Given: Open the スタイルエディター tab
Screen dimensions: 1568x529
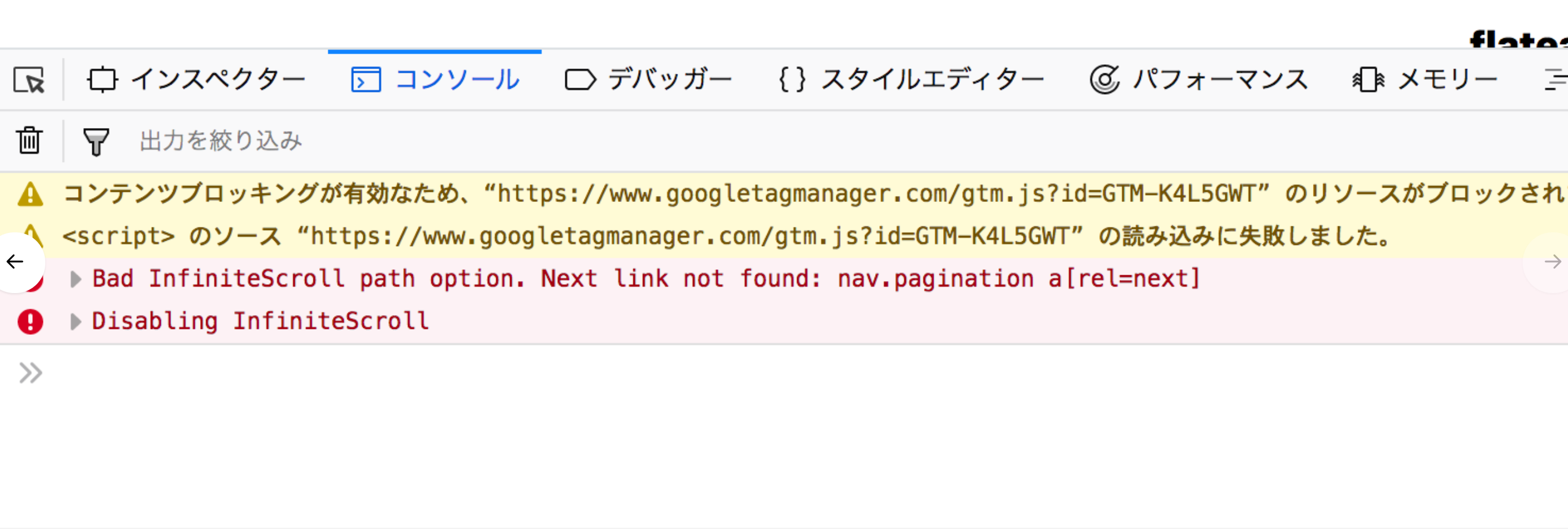Looking at the screenshot, I should (x=911, y=80).
